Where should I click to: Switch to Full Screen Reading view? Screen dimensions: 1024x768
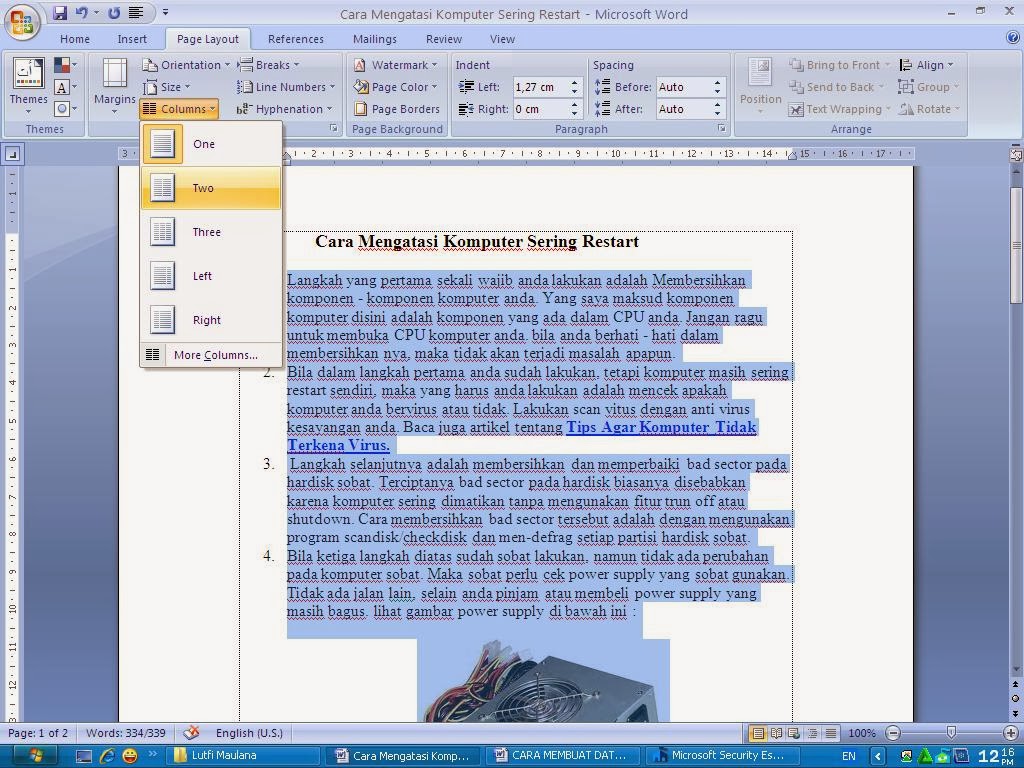tap(776, 733)
